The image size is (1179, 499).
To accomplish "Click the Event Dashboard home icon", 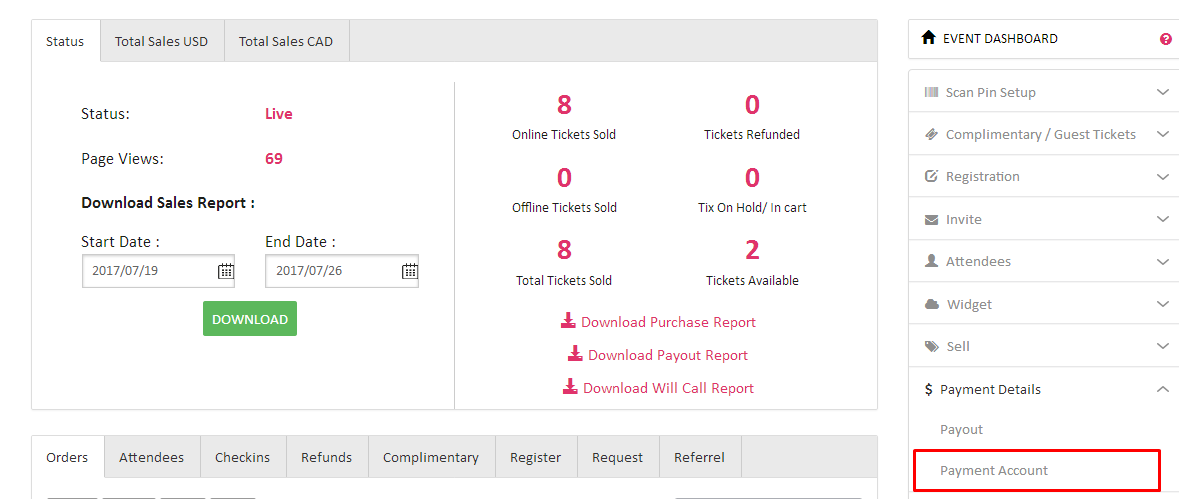I will pyautogui.click(x=928, y=38).
